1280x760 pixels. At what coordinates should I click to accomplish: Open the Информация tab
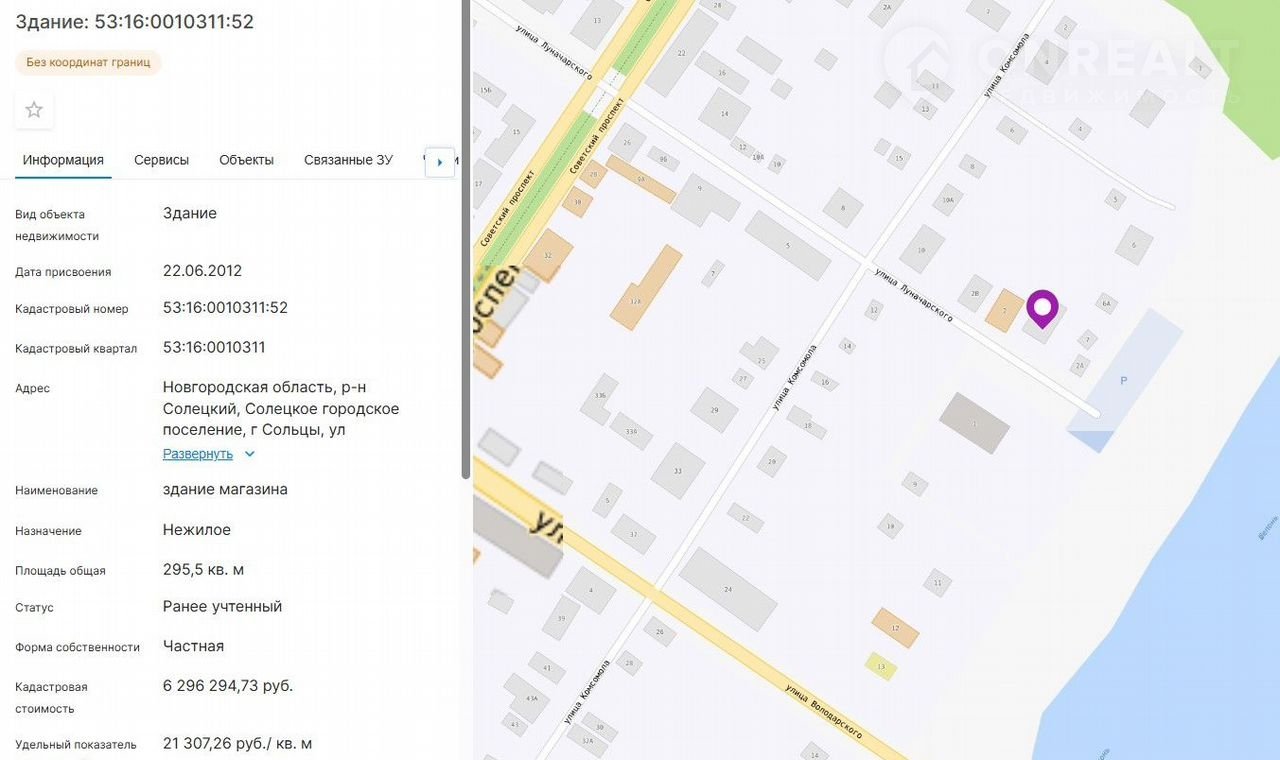(63, 160)
